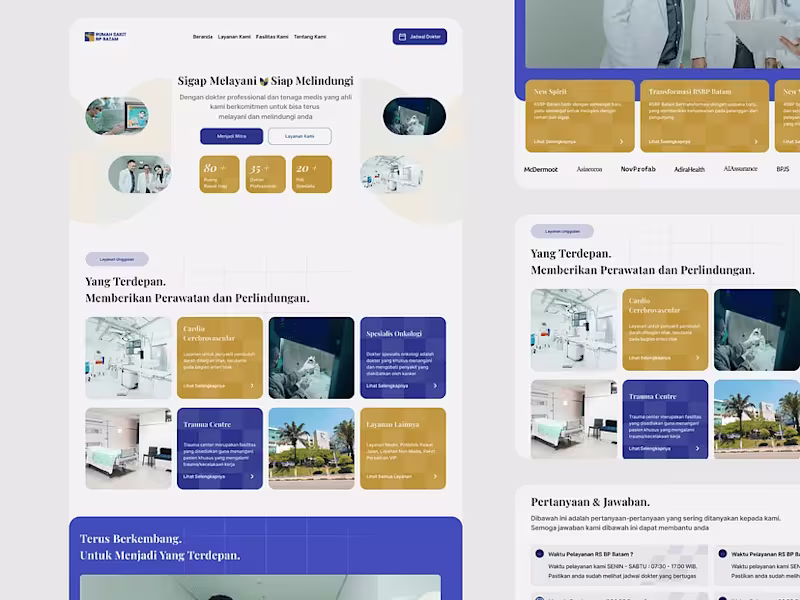800x600 pixels.
Task: Click Lihat Semua Layanan link
Action: tap(389, 477)
